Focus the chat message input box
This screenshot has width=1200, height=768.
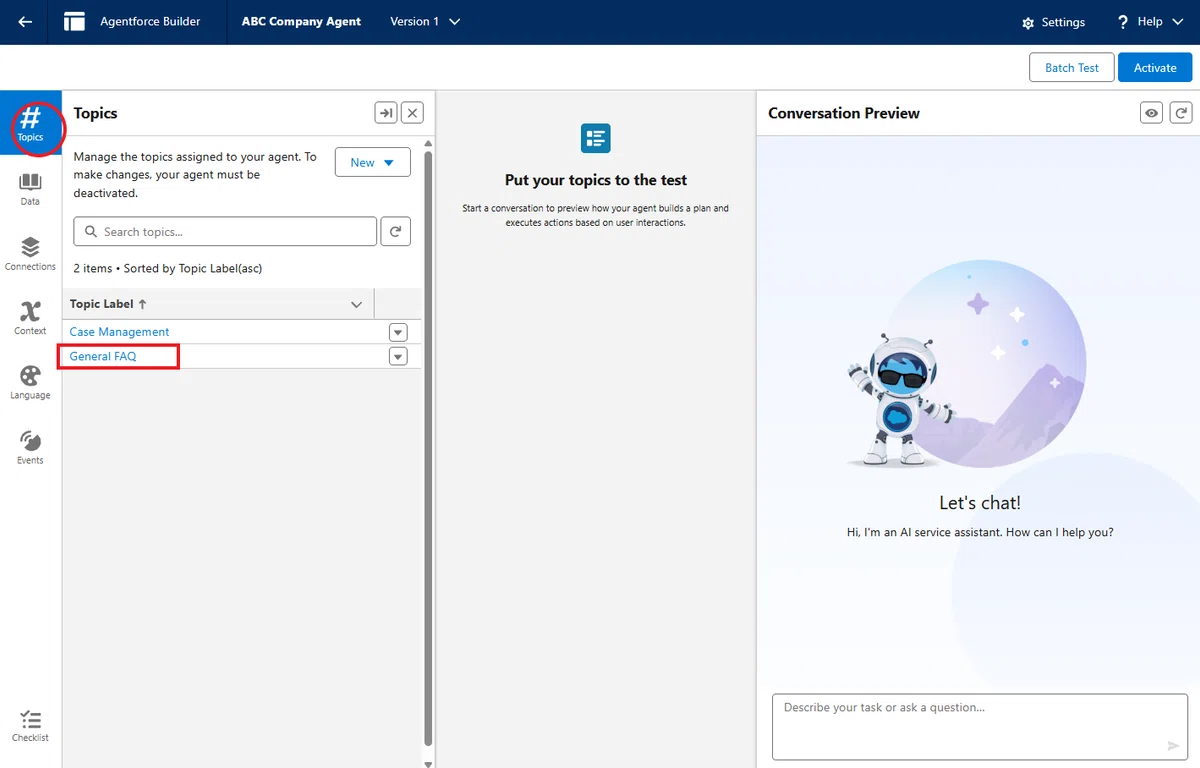[x=980, y=727]
